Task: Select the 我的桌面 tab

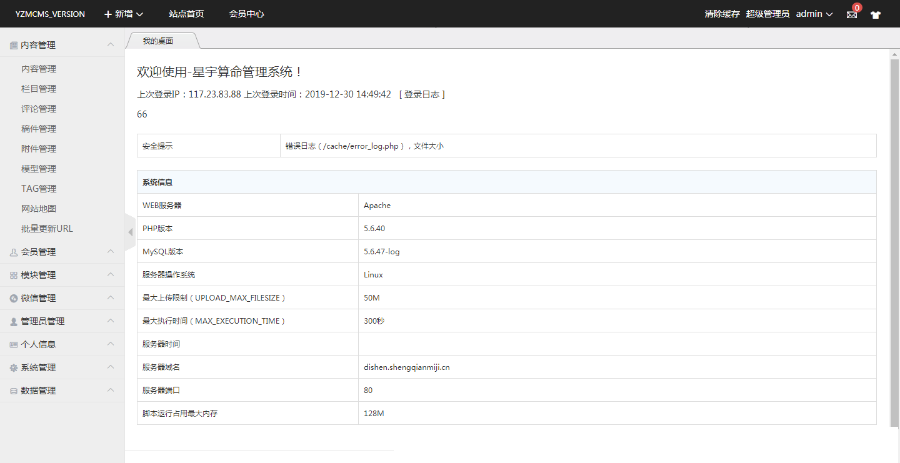Action: click(x=158, y=41)
